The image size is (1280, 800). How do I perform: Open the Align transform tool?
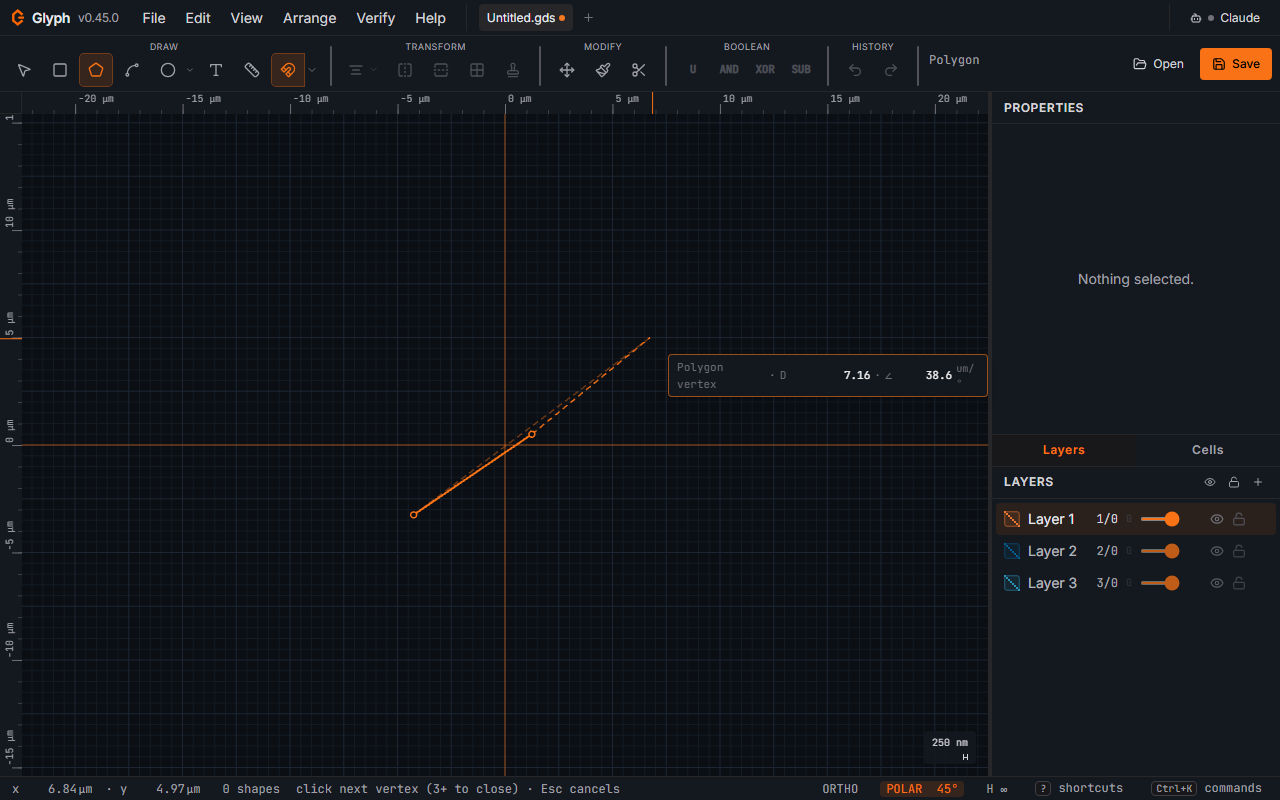355,70
